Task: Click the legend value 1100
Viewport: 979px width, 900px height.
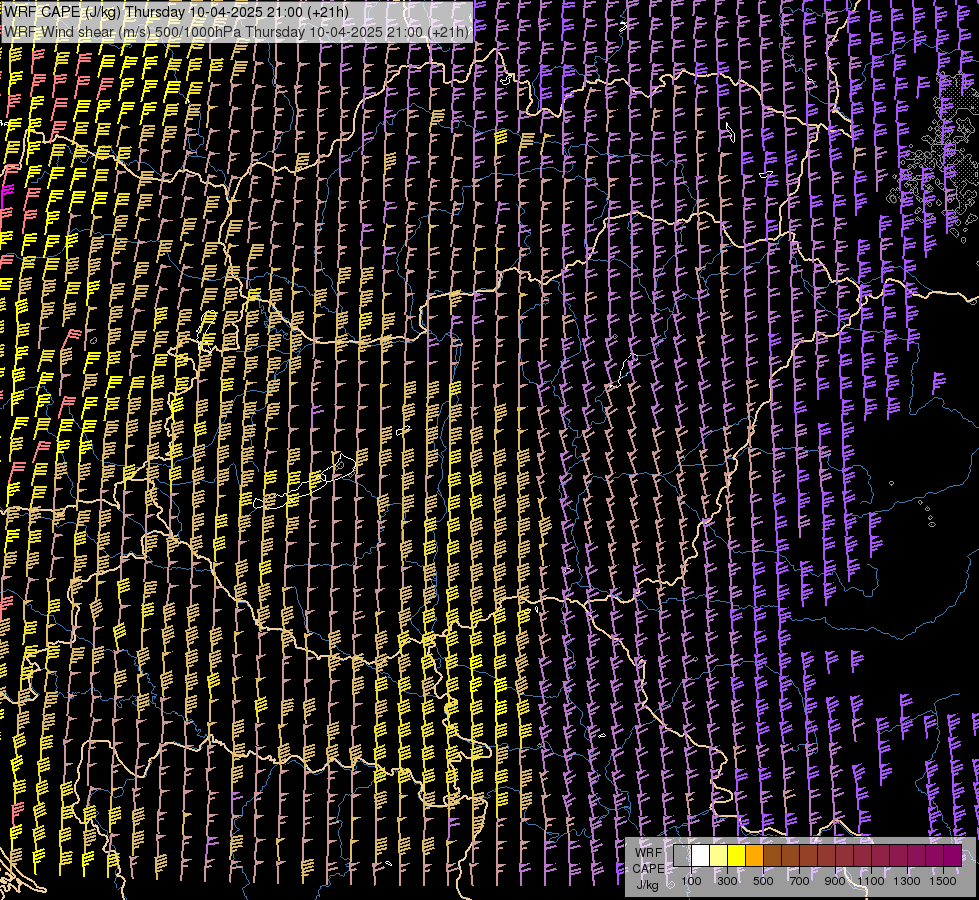Action: tap(870, 881)
